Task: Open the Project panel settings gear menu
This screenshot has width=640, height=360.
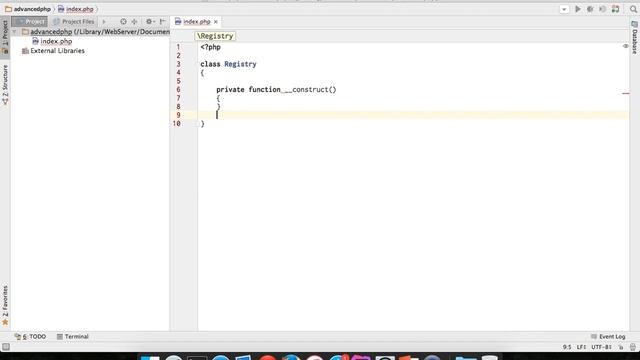Action: coord(150,21)
